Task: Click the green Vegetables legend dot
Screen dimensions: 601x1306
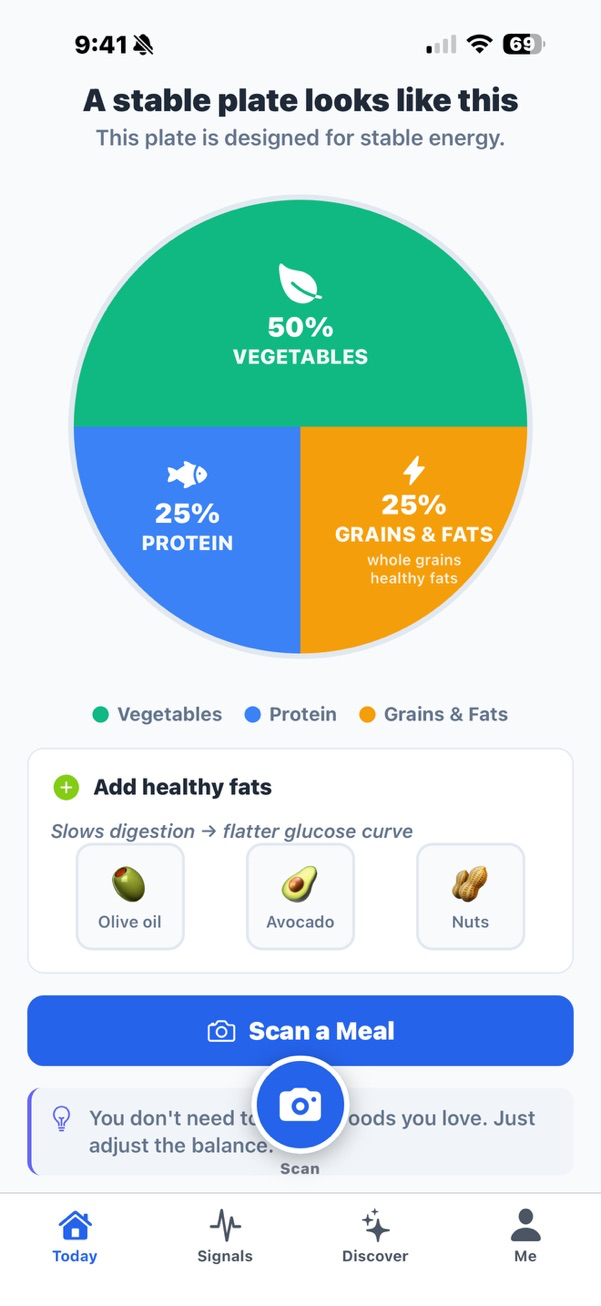Action: click(100, 715)
